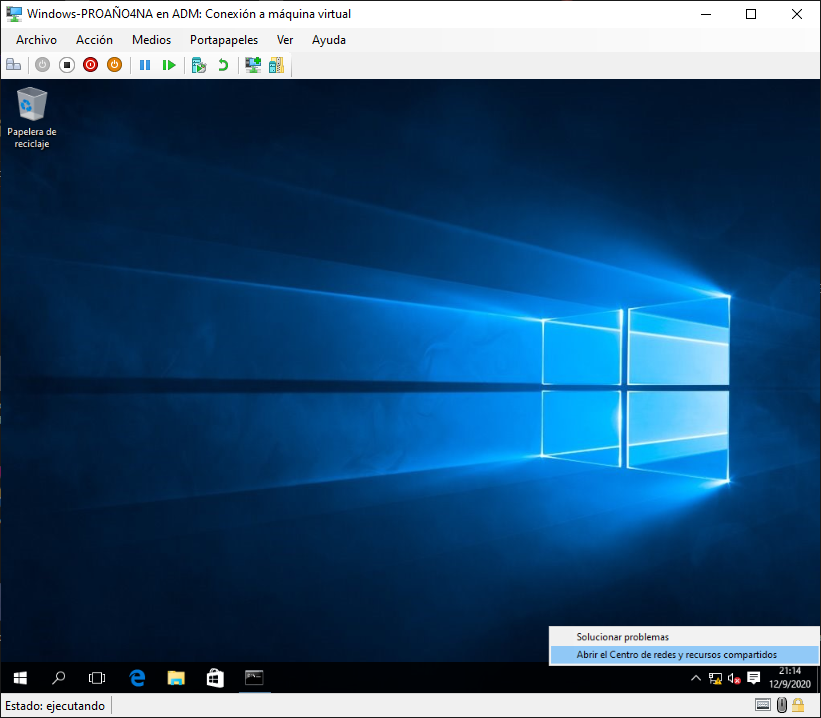The height and width of the screenshot is (718, 821).
Task: Maximize the virtual machine connection window
Action: pos(751,14)
